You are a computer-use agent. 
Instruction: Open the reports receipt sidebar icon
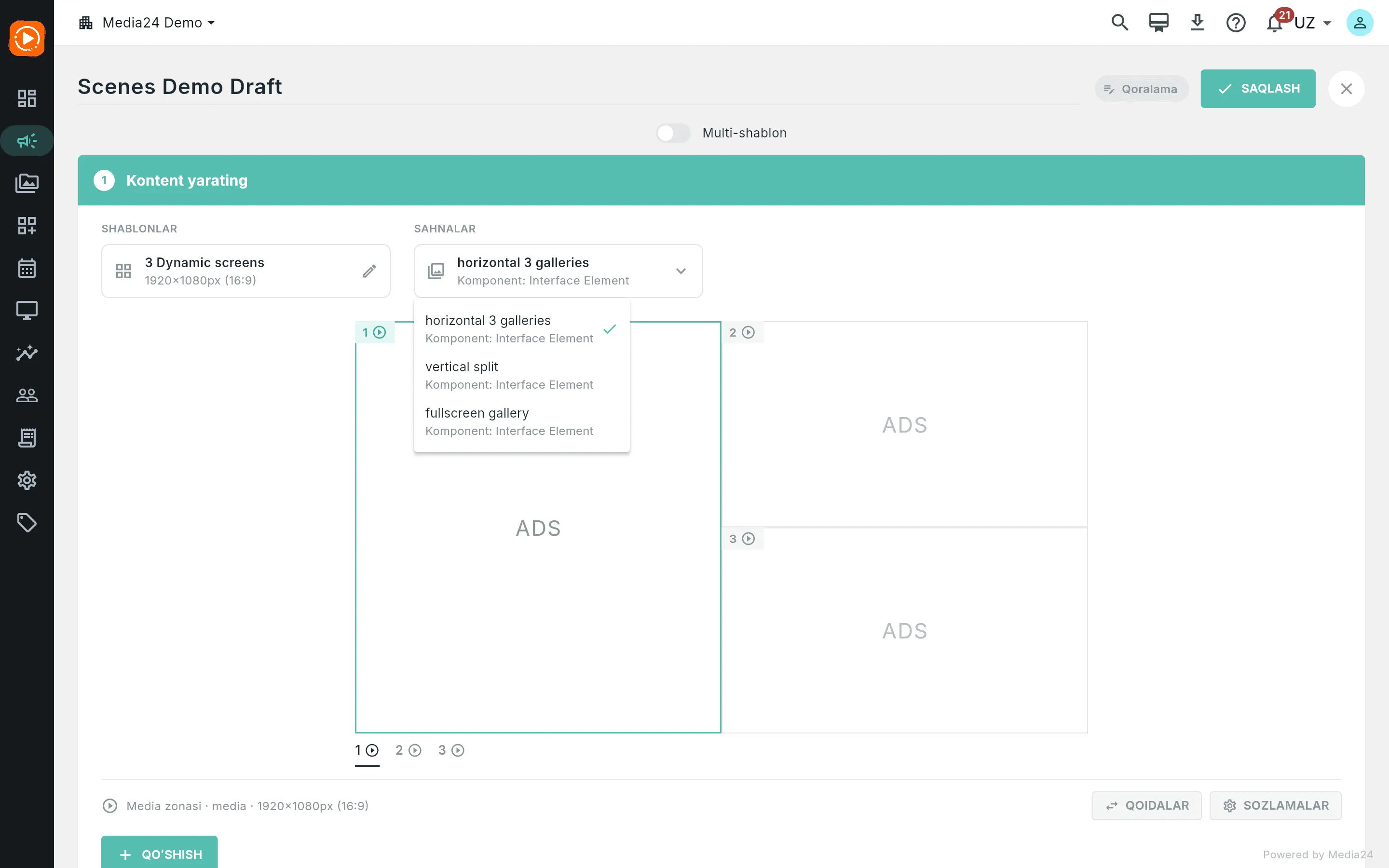(27, 438)
